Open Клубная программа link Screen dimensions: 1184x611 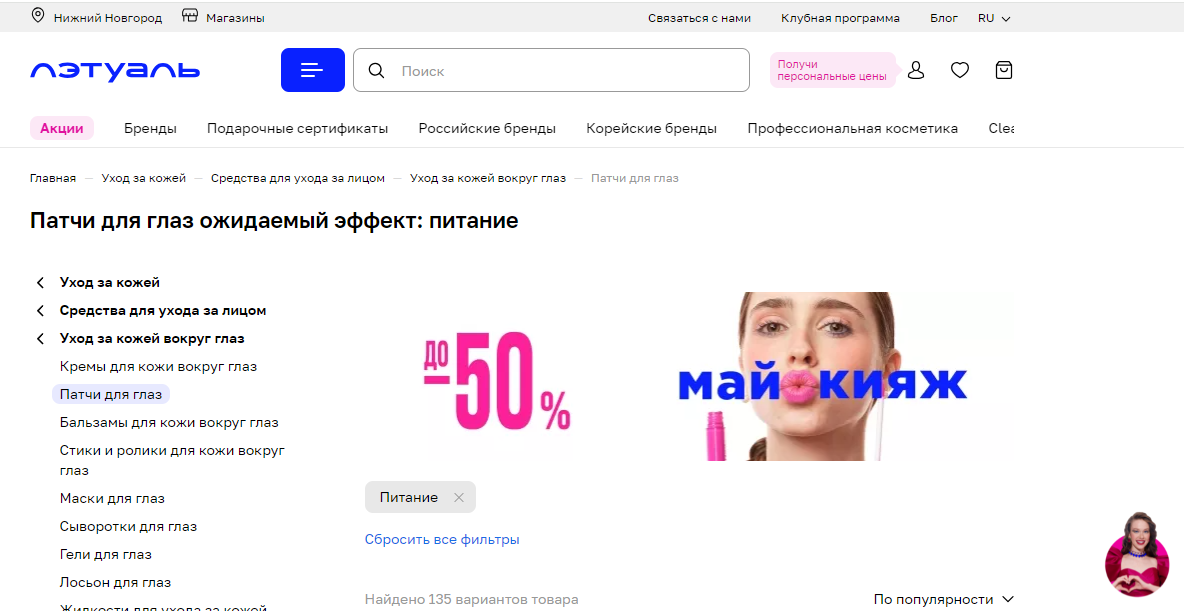pos(840,18)
